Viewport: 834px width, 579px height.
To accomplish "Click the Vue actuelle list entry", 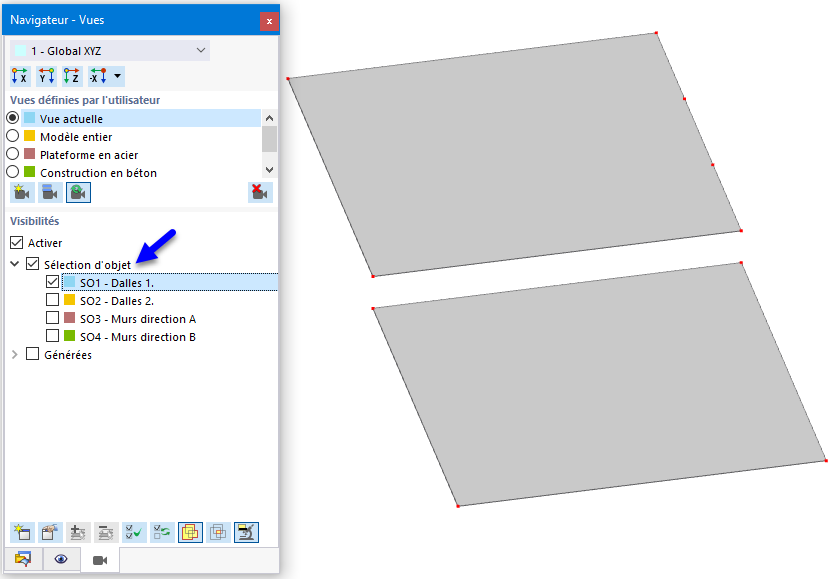I will 141,118.
